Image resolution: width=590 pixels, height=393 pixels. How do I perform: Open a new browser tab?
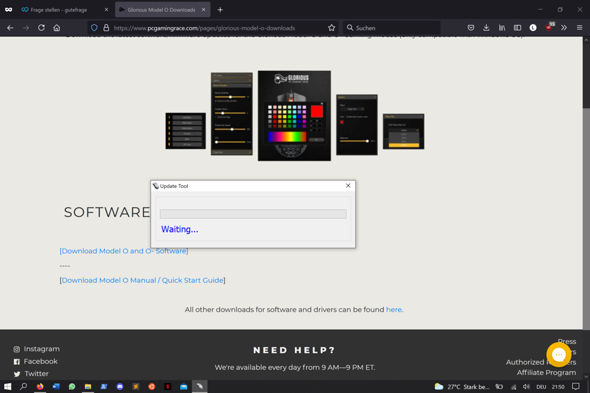[220, 10]
